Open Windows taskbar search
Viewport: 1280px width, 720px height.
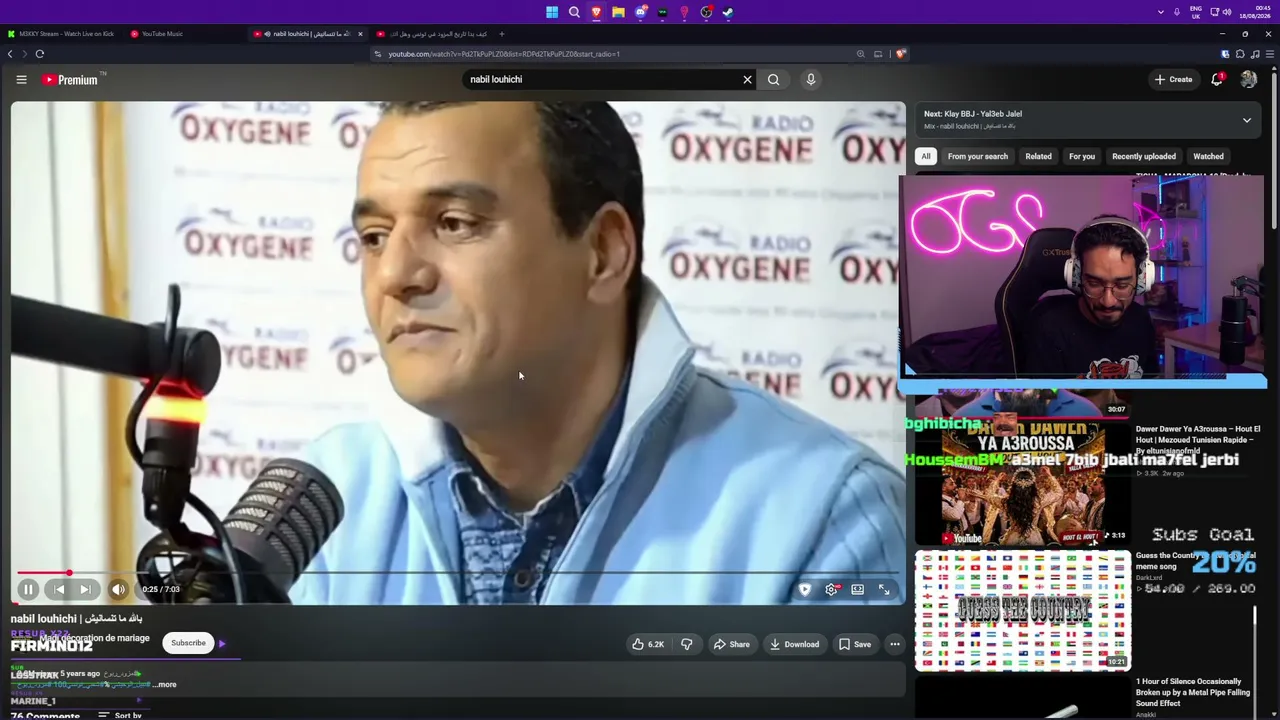[574, 12]
